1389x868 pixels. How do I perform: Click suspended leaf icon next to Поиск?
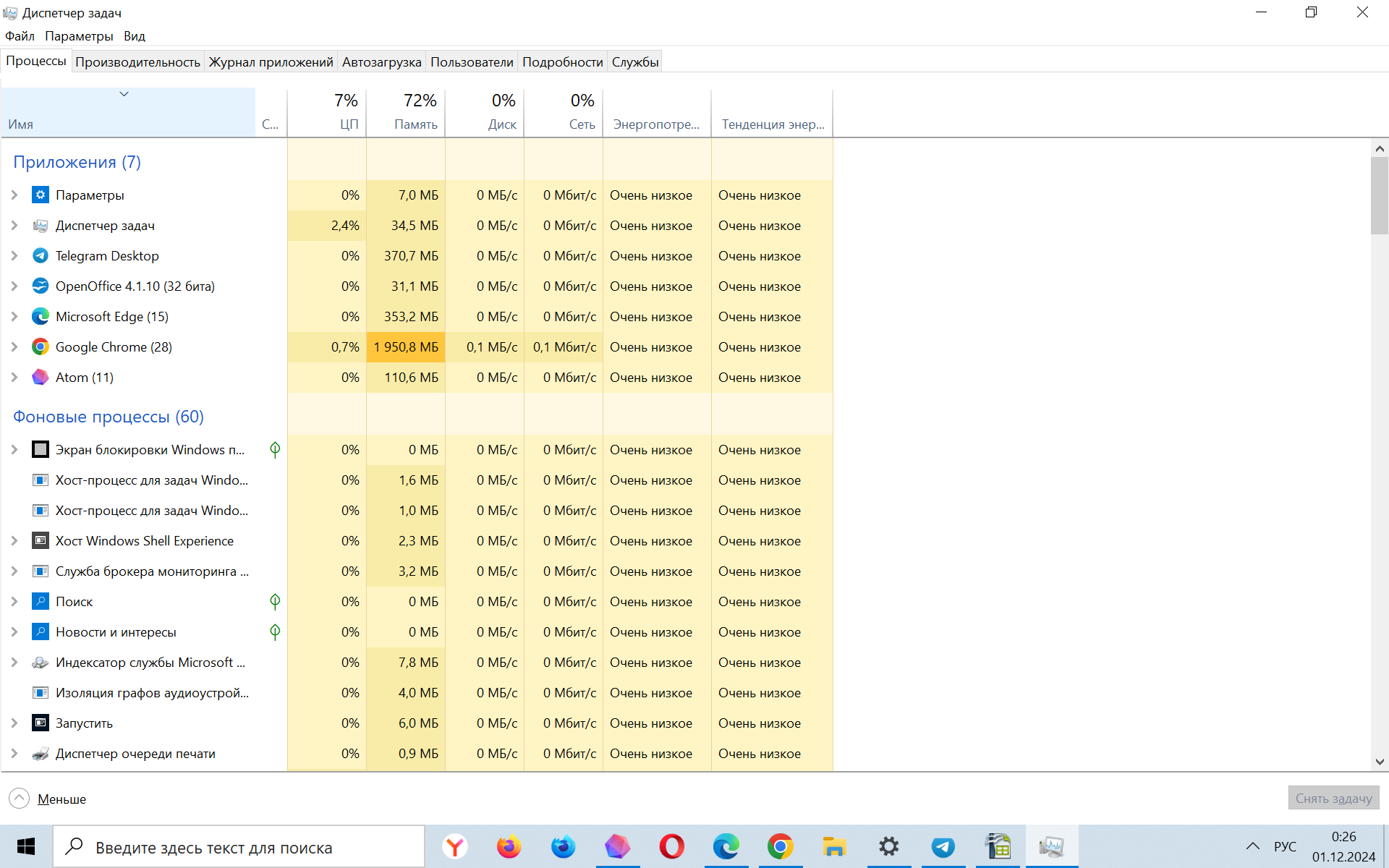[x=275, y=601]
